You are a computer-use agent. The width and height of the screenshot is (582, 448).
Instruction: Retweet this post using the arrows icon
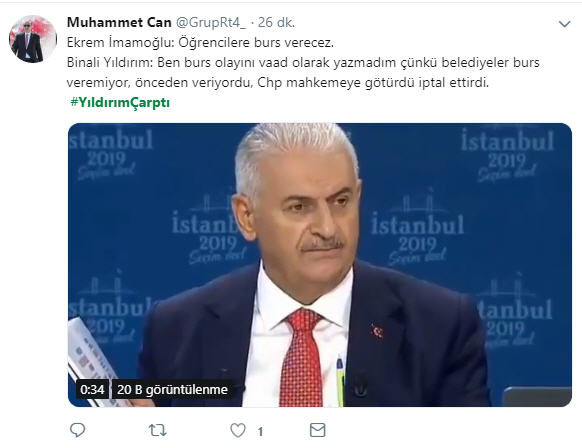pyautogui.click(x=157, y=430)
